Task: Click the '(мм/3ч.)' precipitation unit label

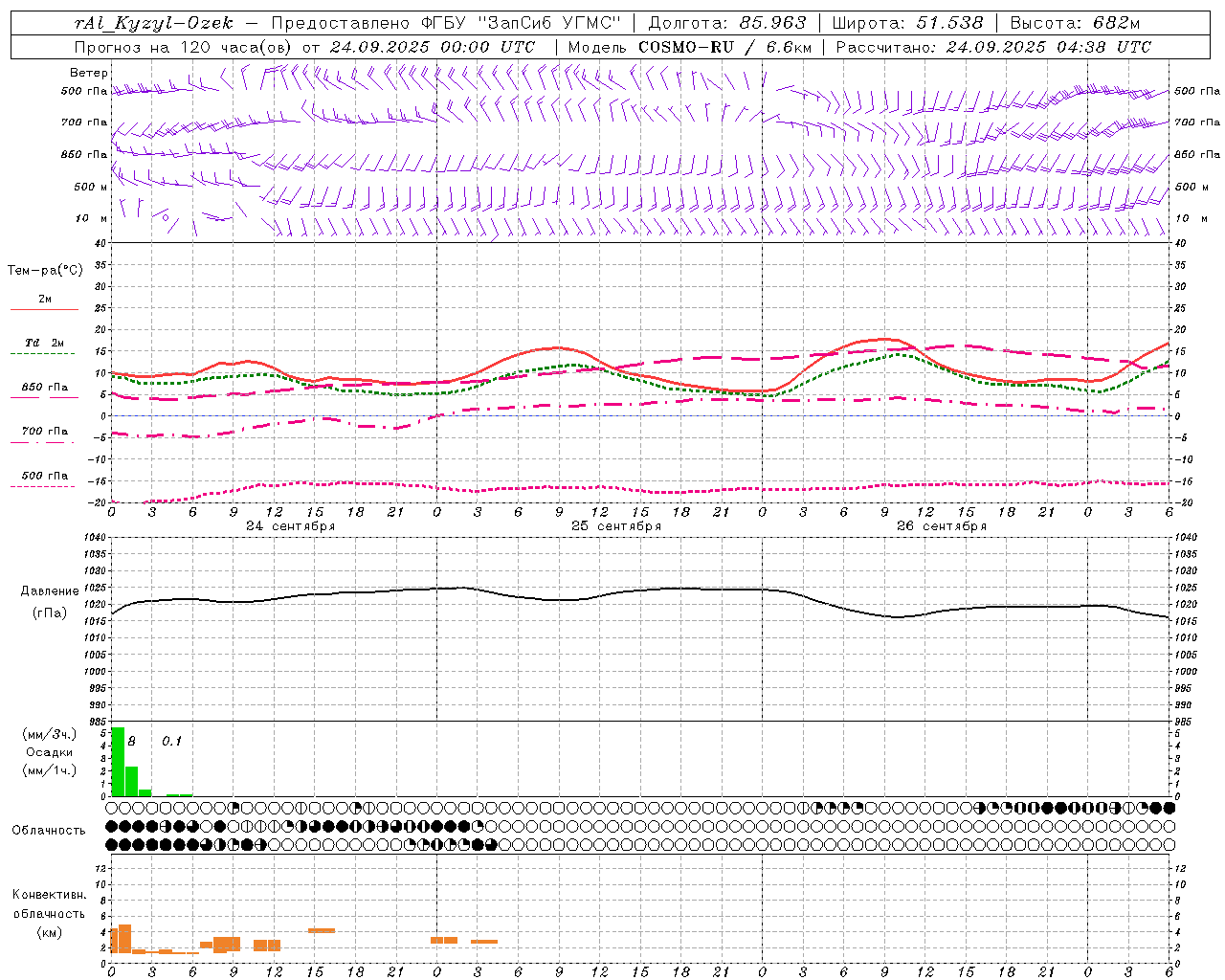Action: 50,734
